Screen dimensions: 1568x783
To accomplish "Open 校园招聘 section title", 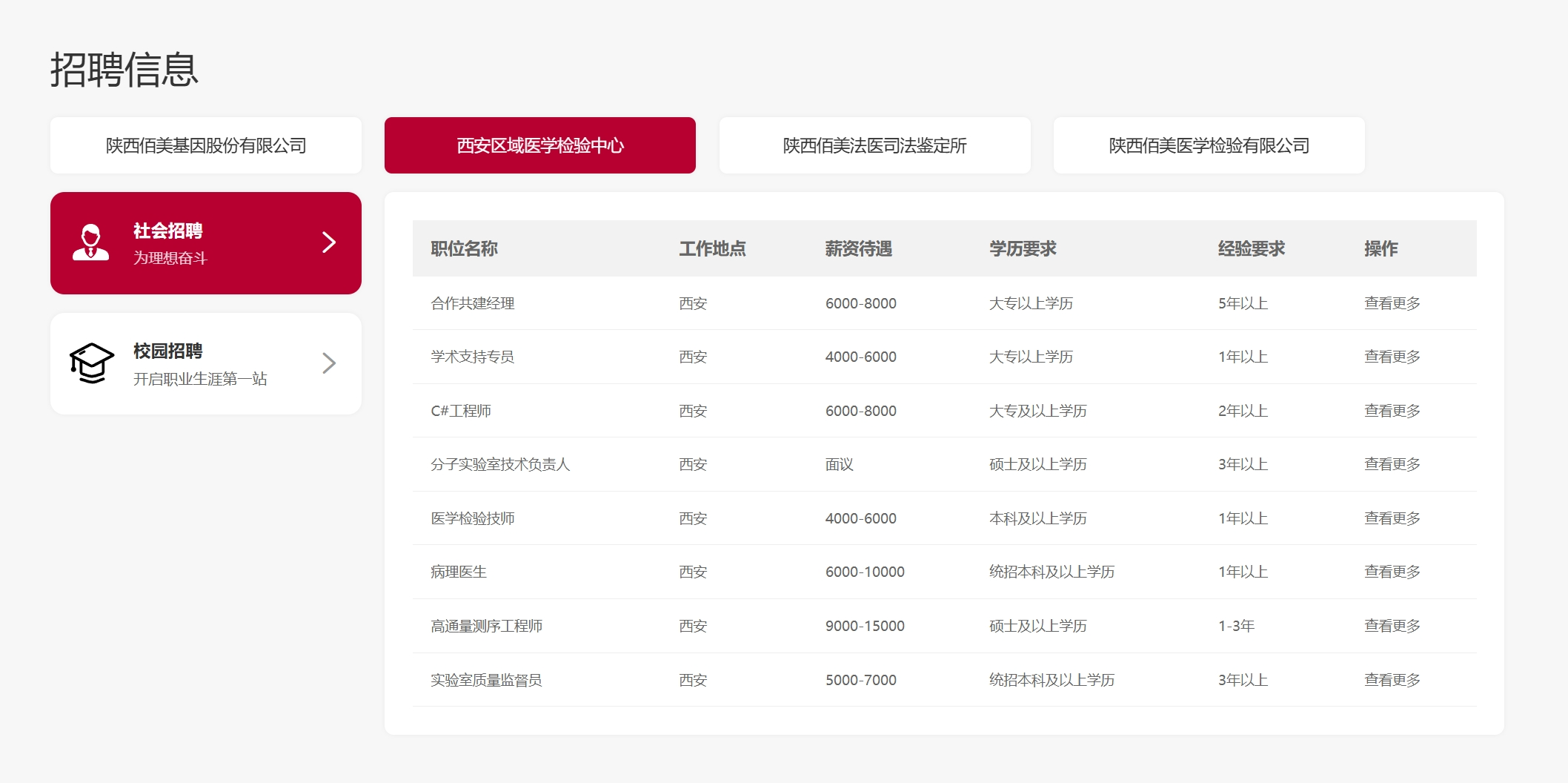I will (x=168, y=351).
